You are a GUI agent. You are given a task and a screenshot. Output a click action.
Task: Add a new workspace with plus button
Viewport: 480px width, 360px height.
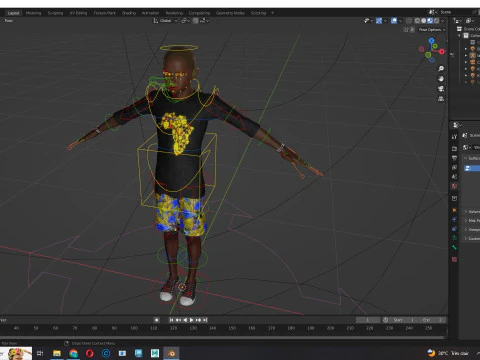272,13
